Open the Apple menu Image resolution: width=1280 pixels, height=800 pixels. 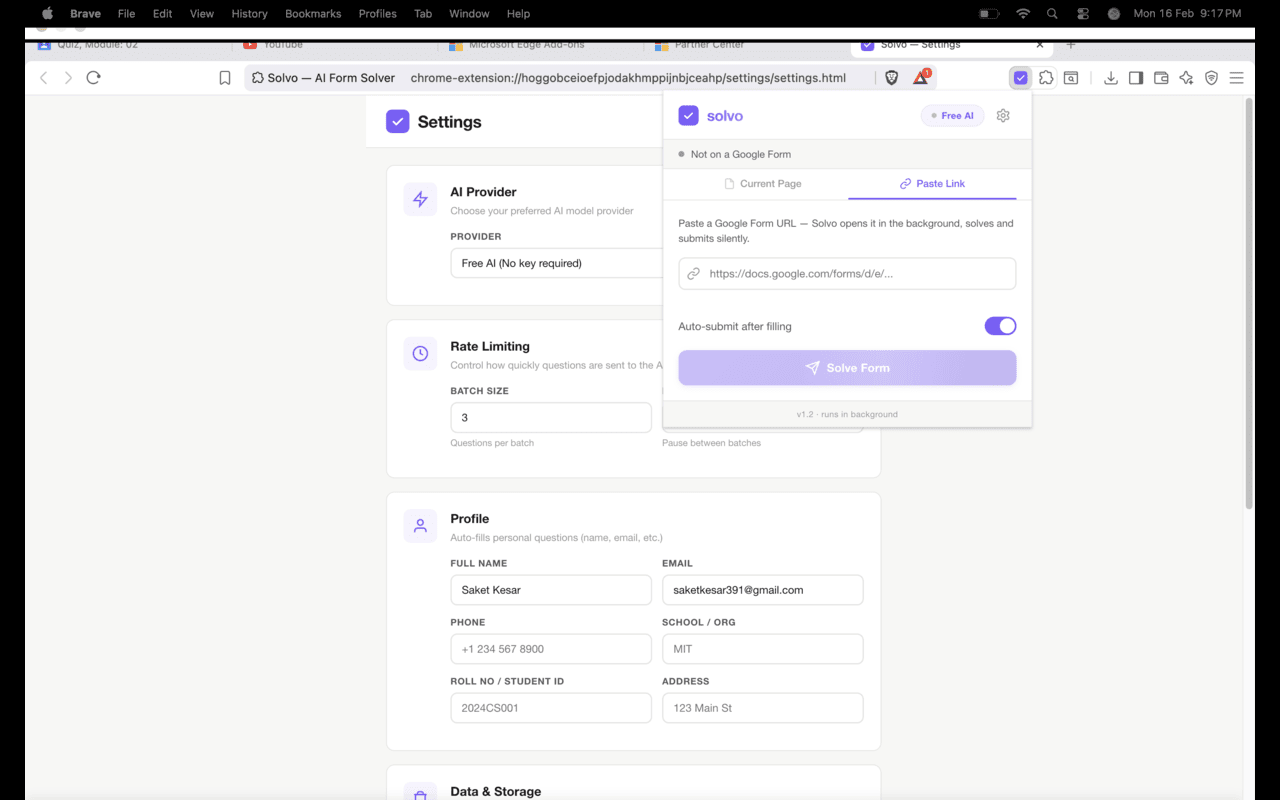point(47,14)
